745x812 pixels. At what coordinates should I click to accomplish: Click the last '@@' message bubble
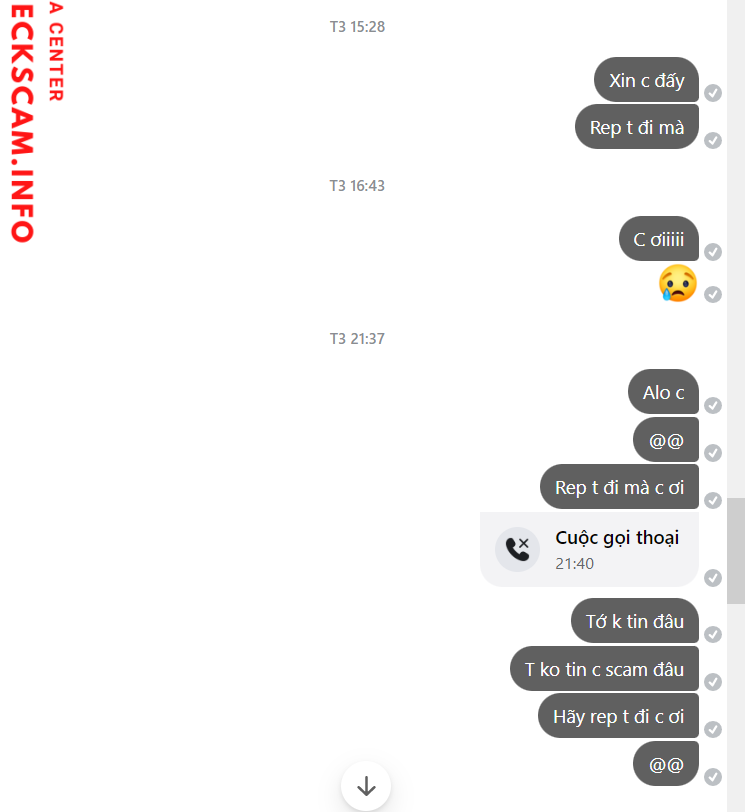point(666,764)
